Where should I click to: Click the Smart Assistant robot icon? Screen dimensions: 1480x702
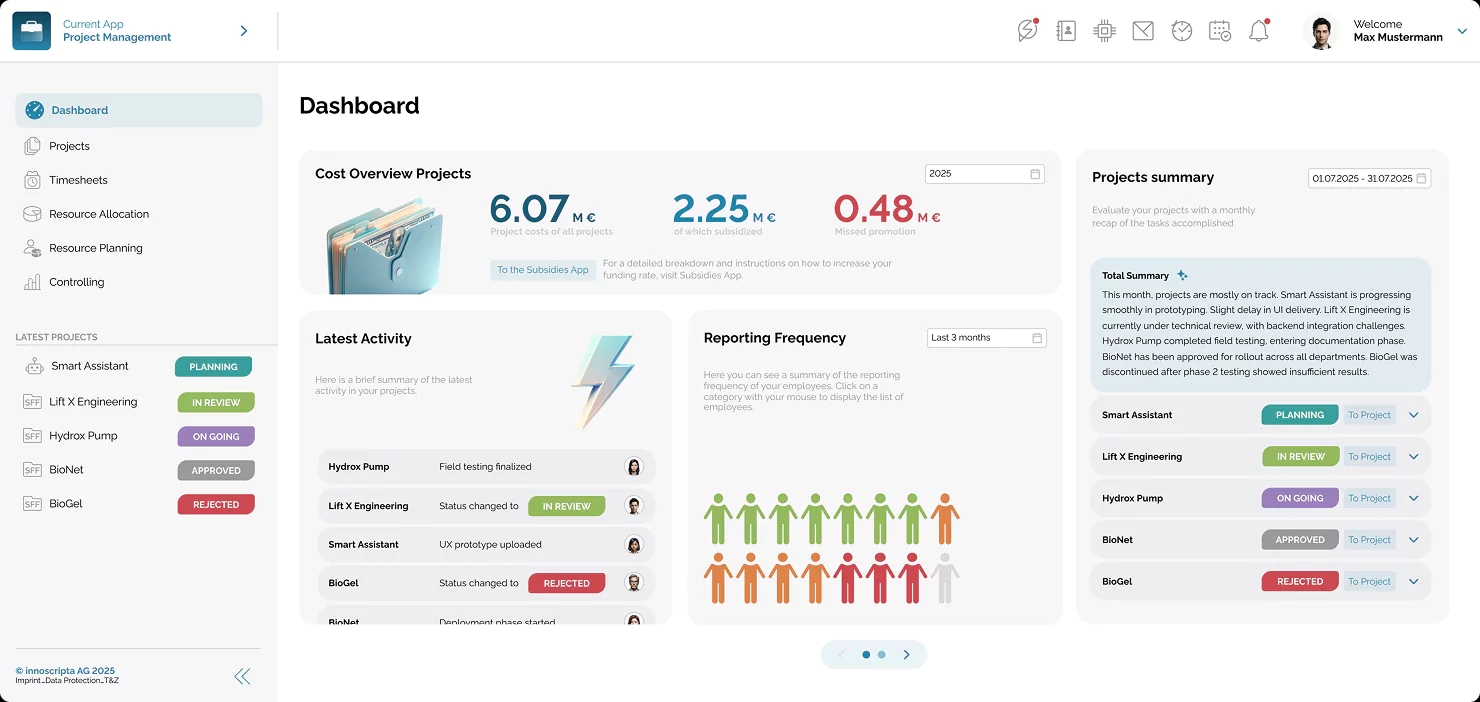[33, 366]
